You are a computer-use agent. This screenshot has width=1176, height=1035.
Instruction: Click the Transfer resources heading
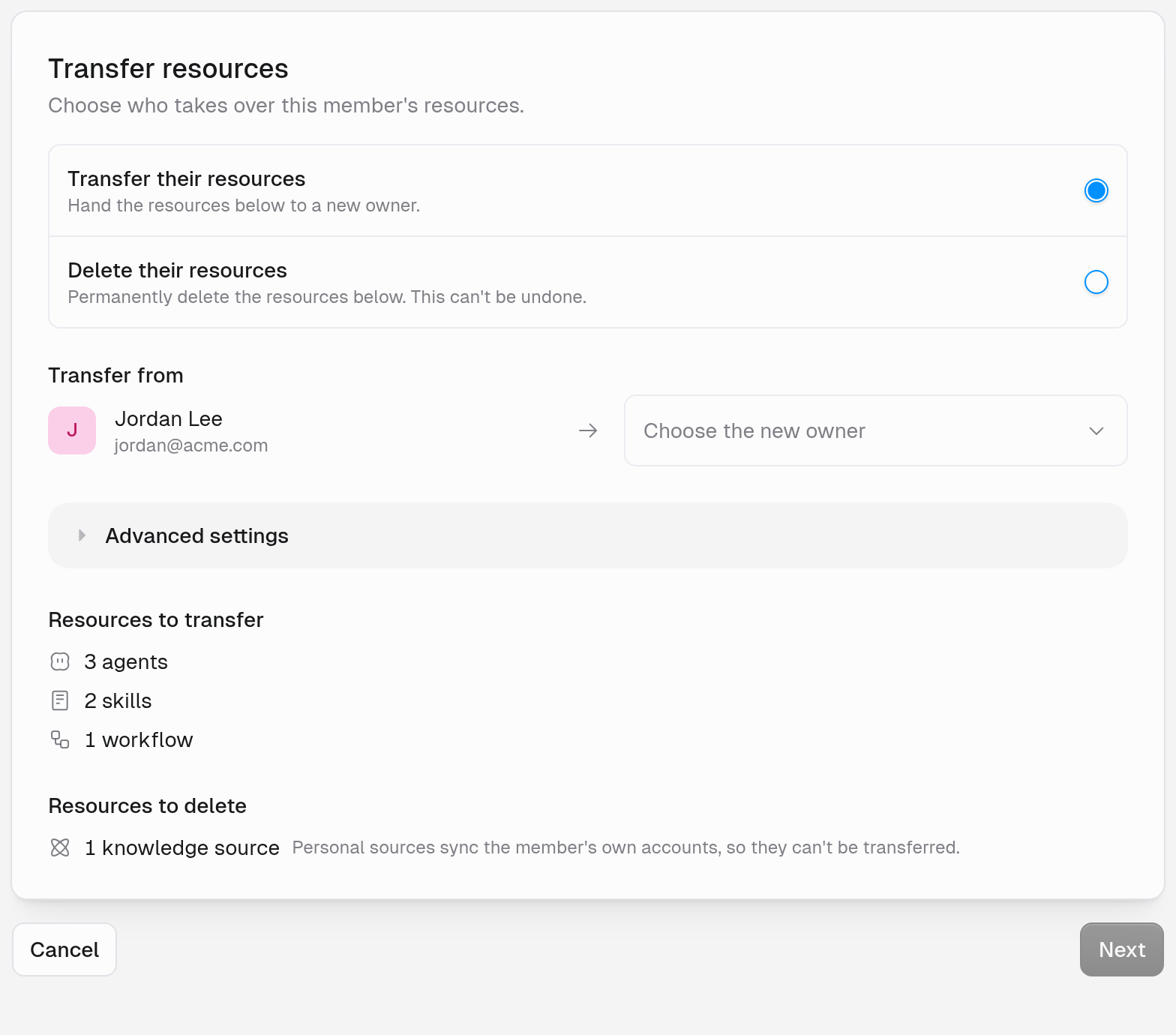[x=168, y=68]
